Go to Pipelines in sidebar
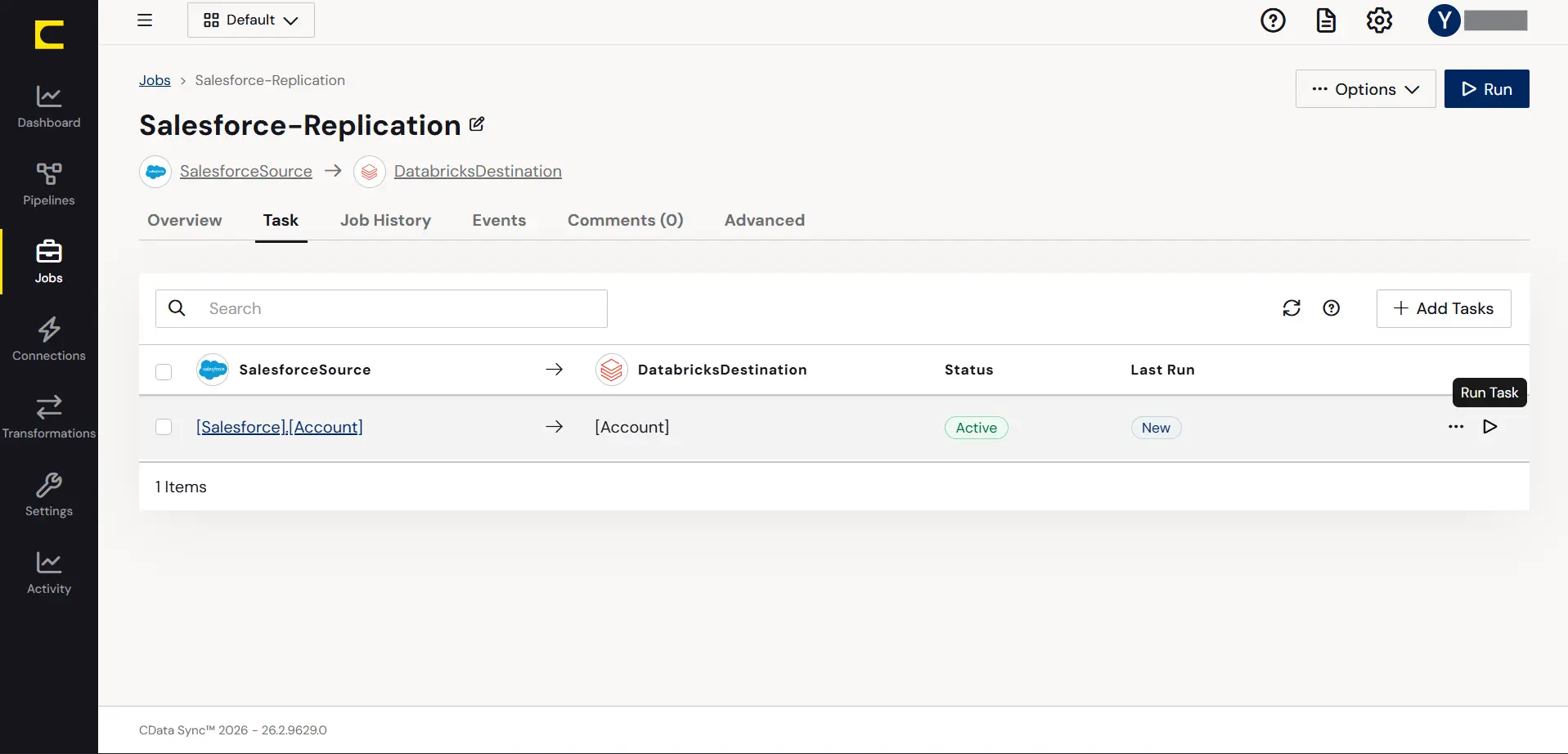This screenshot has width=1568, height=754. point(49,185)
